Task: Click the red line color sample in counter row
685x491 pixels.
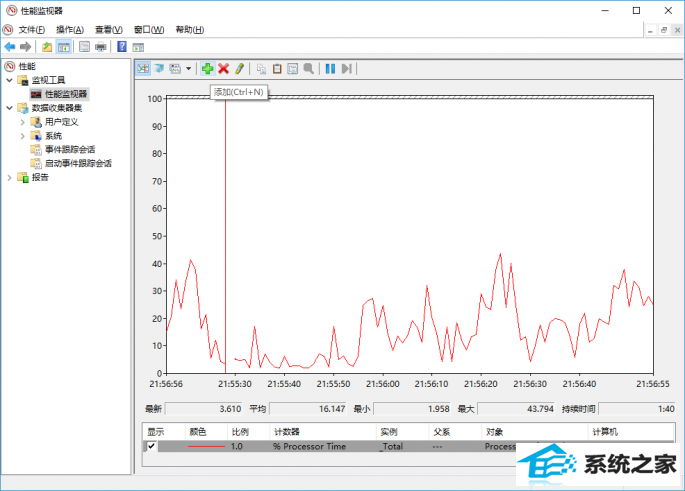Action: (x=206, y=446)
